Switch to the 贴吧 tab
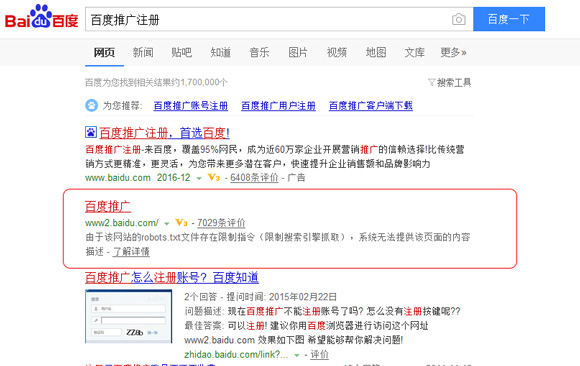The height and width of the screenshot is (366, 580). 181,52
